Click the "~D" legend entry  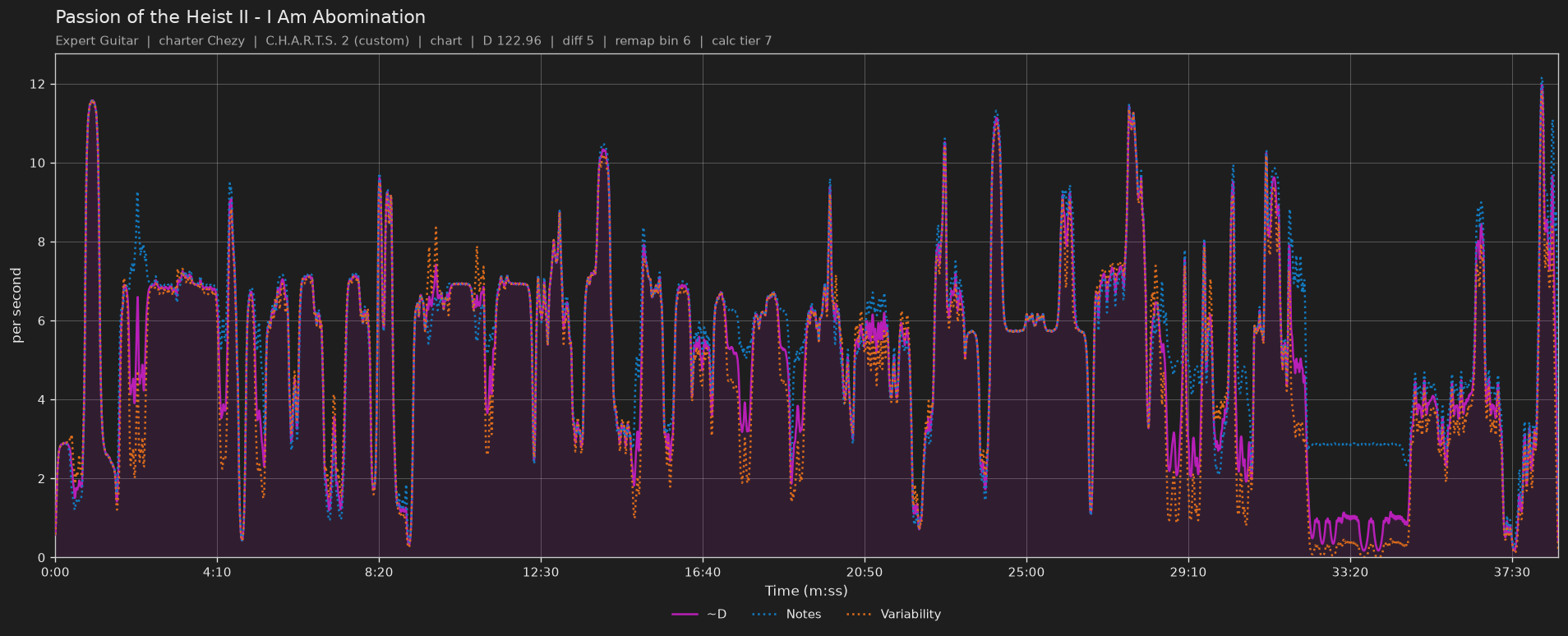click(717, 615)
